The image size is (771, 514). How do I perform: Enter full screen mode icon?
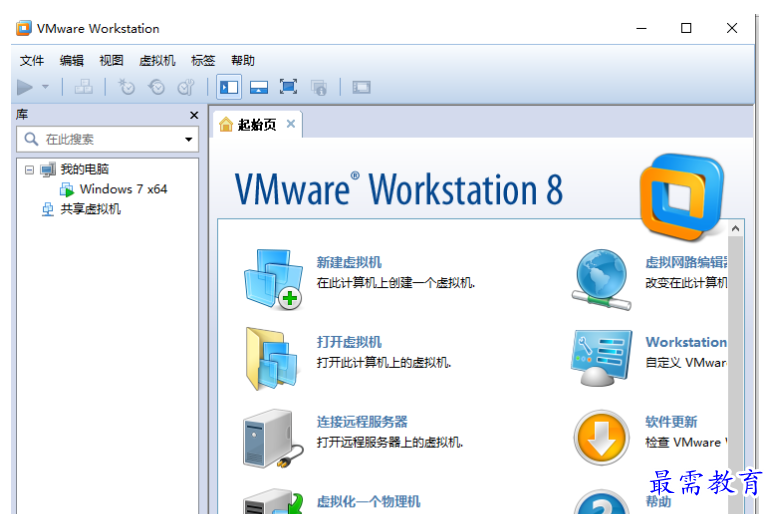[288, 88]
